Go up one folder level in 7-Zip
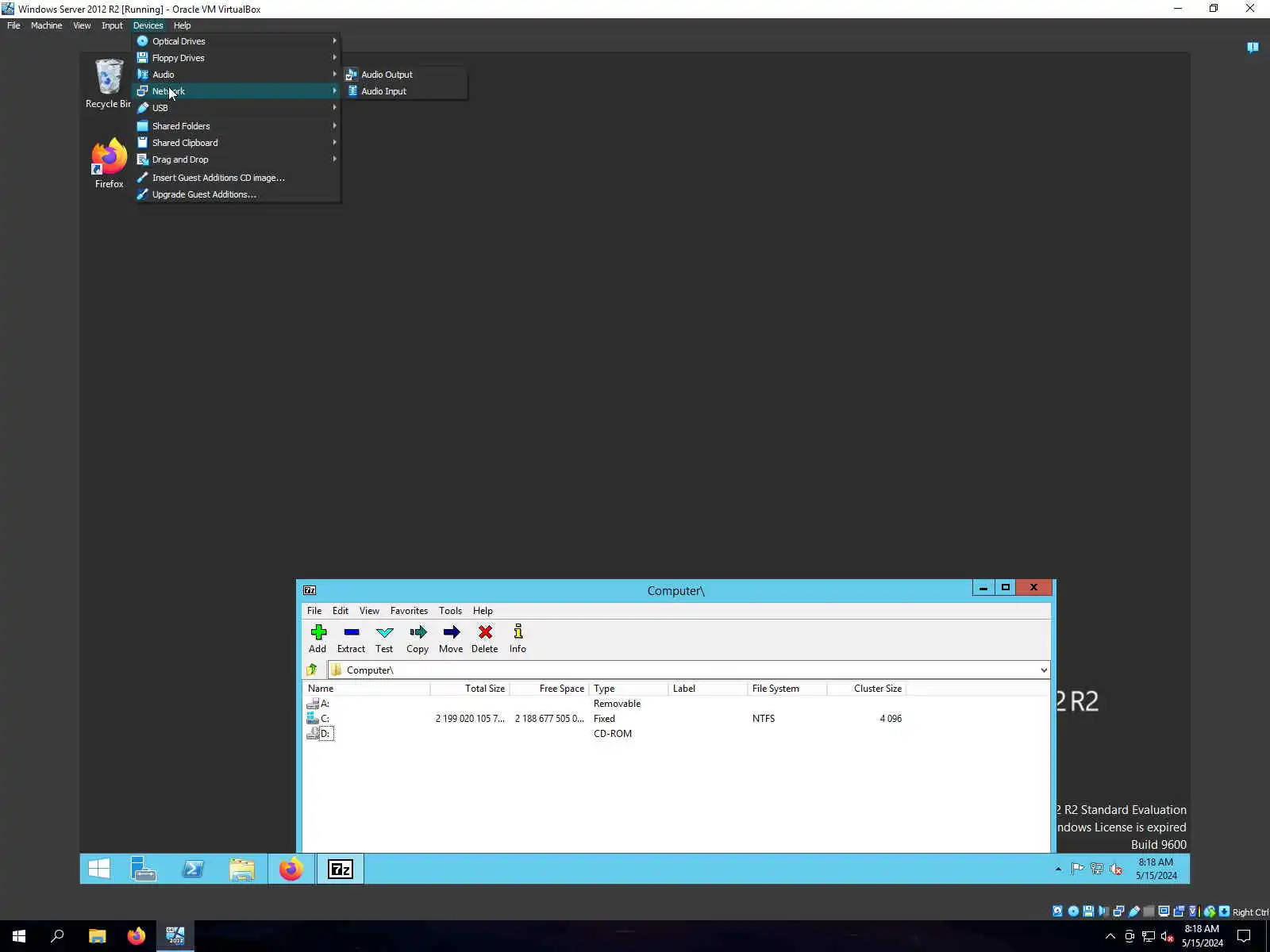 pyautogui.click(x=312, y=670)
